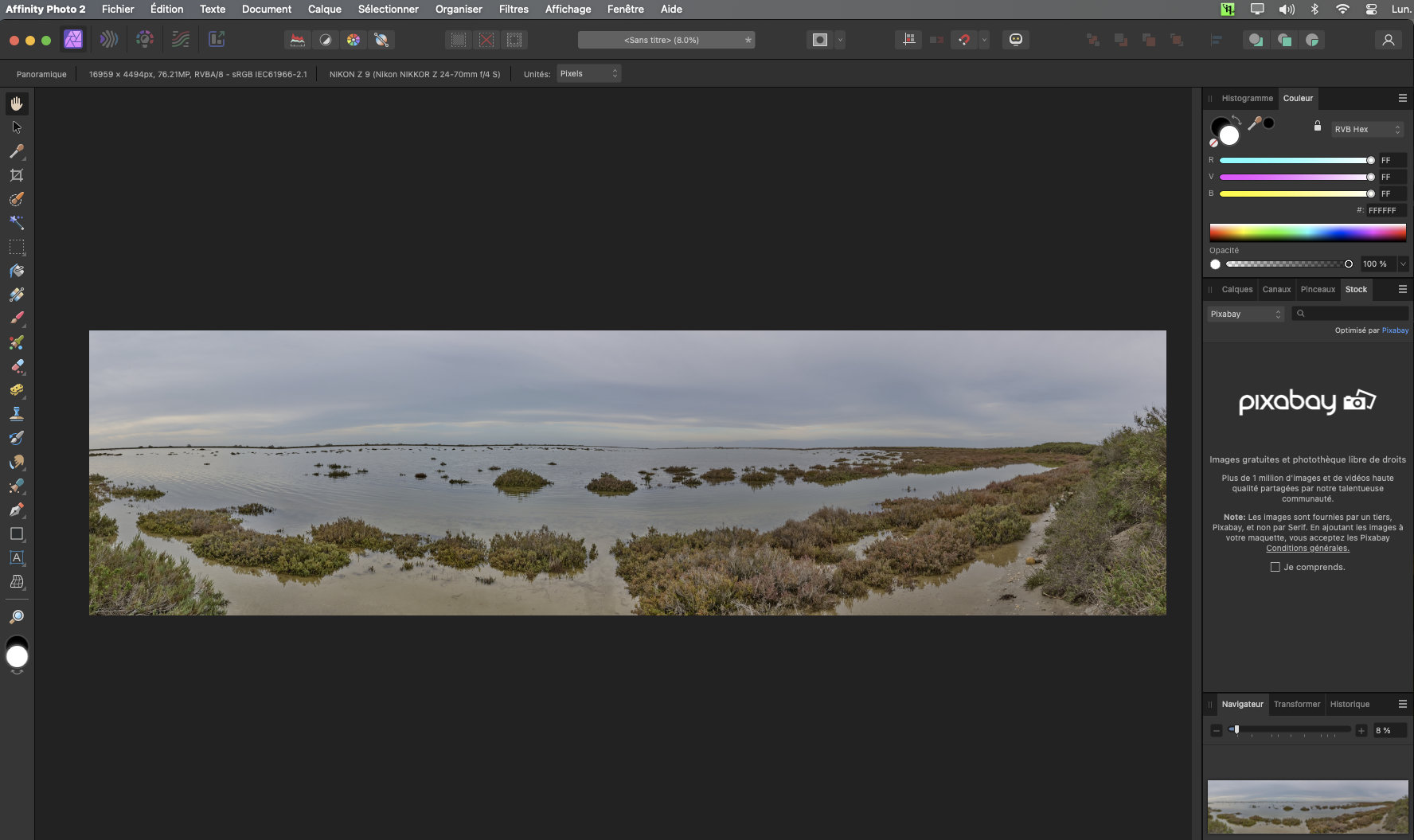This screenshot has height=840, width=1414.
Task: Select the Erase Brush tool
Action: 17,366
